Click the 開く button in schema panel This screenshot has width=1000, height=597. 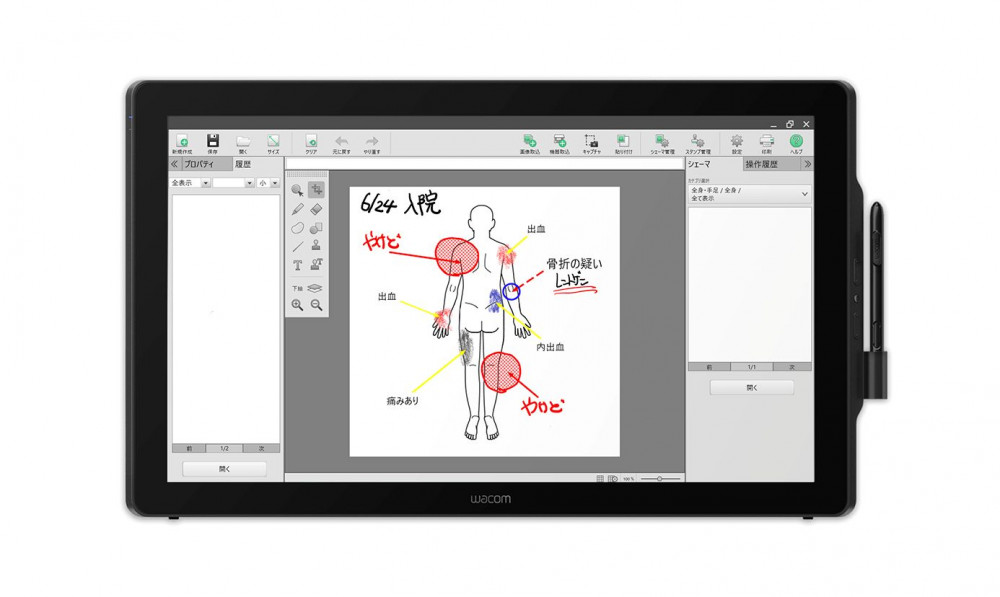(752, 388)
